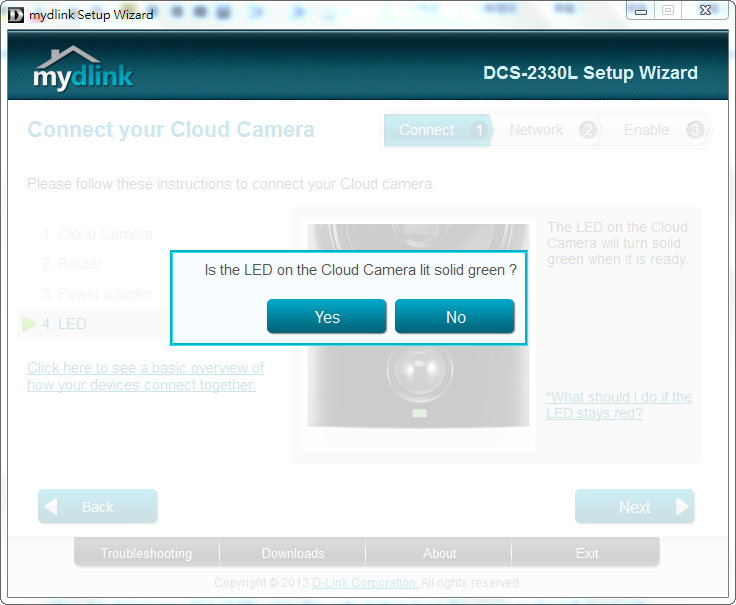Screen dimensions: 736x605
Task: Select the Connect step 1 tab
Action: tap(437, 130)
